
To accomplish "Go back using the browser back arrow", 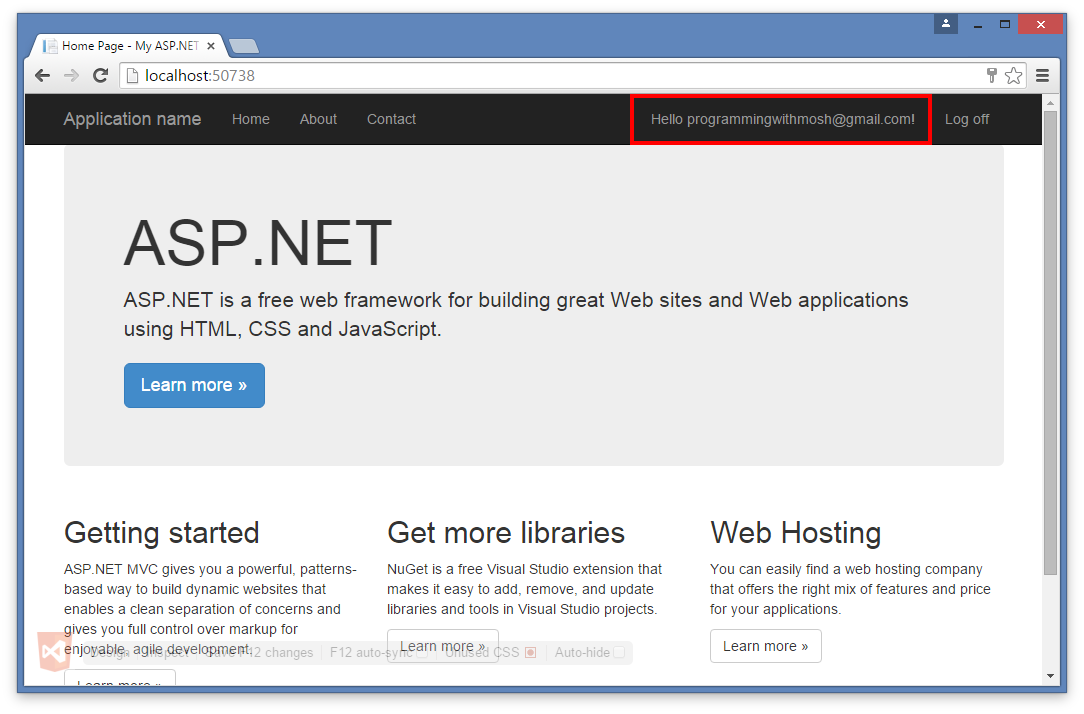I will click(x=42, y=75).
